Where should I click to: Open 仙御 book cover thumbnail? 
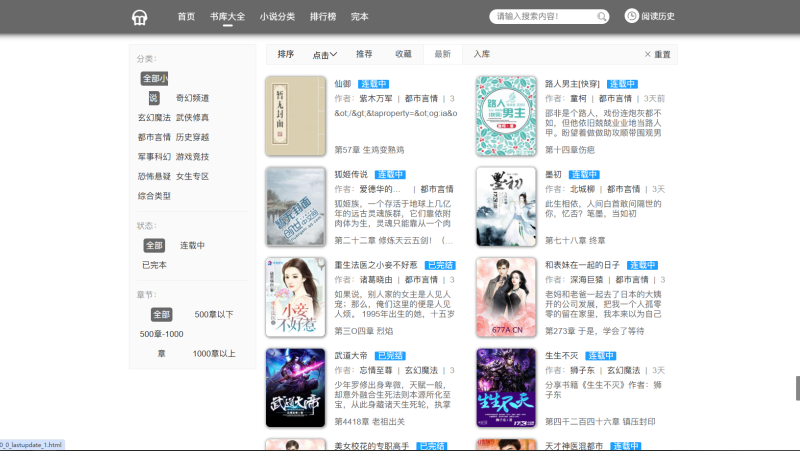click(x=295, y=116)
